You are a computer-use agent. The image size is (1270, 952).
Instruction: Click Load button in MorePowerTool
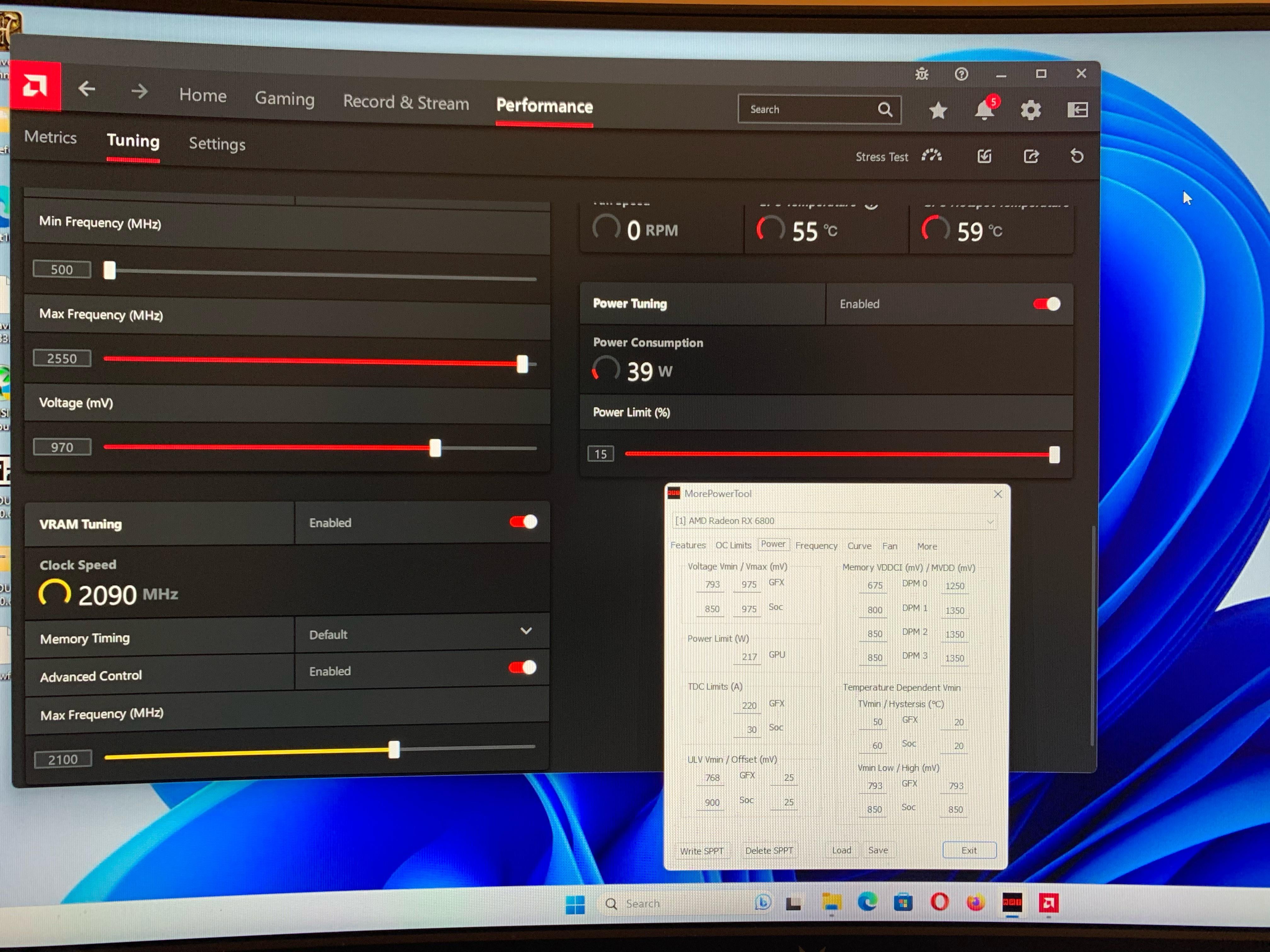coord(842,850)
